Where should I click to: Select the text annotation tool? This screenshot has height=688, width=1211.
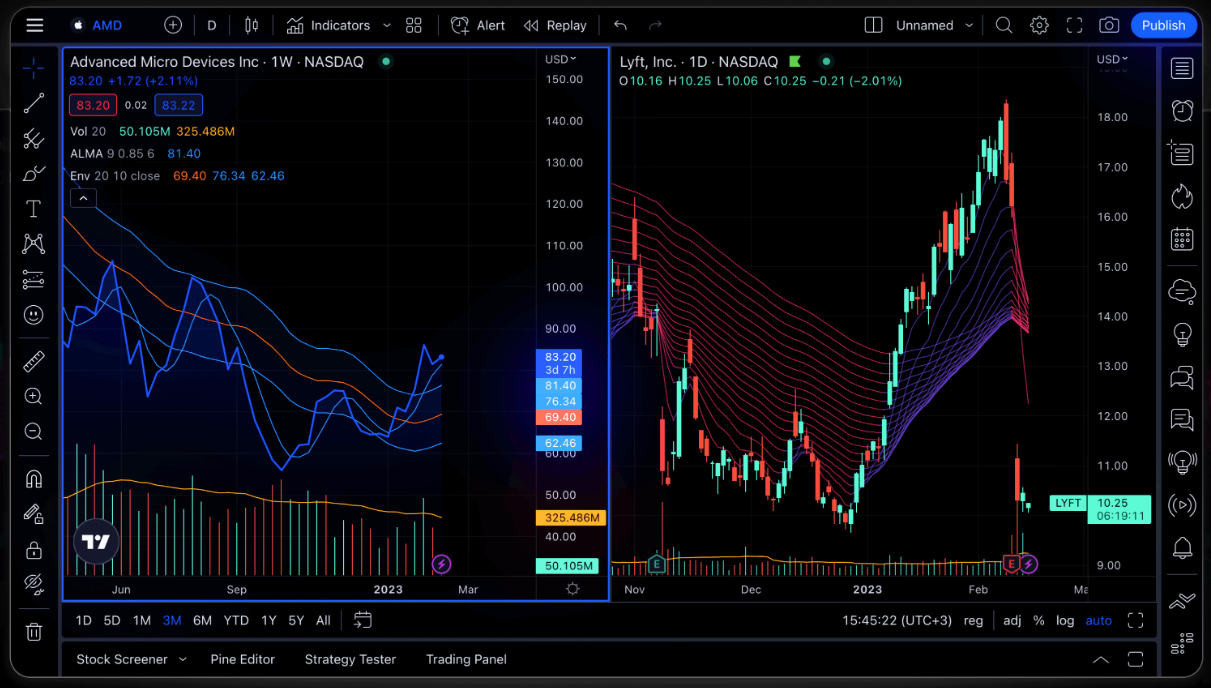(33, 208)
